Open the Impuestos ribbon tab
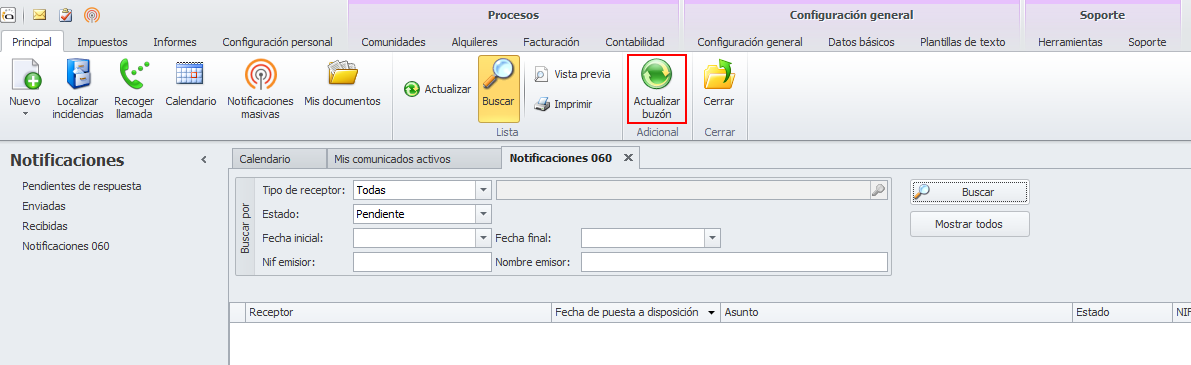Image resolution: width=1191 pixels, height=365 pixels. click(x=103, y=42)
